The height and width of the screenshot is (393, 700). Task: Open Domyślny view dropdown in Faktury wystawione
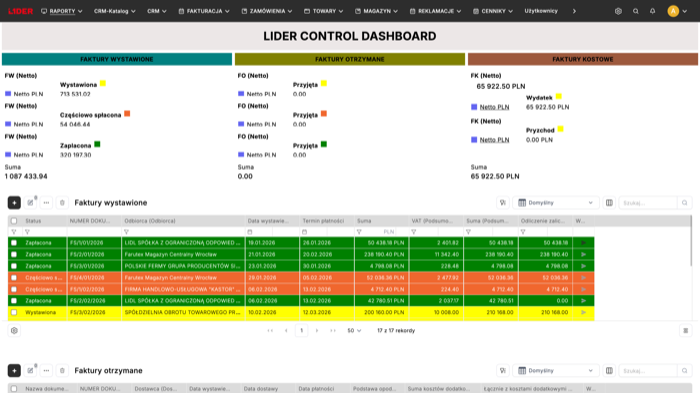coord(556,203)
